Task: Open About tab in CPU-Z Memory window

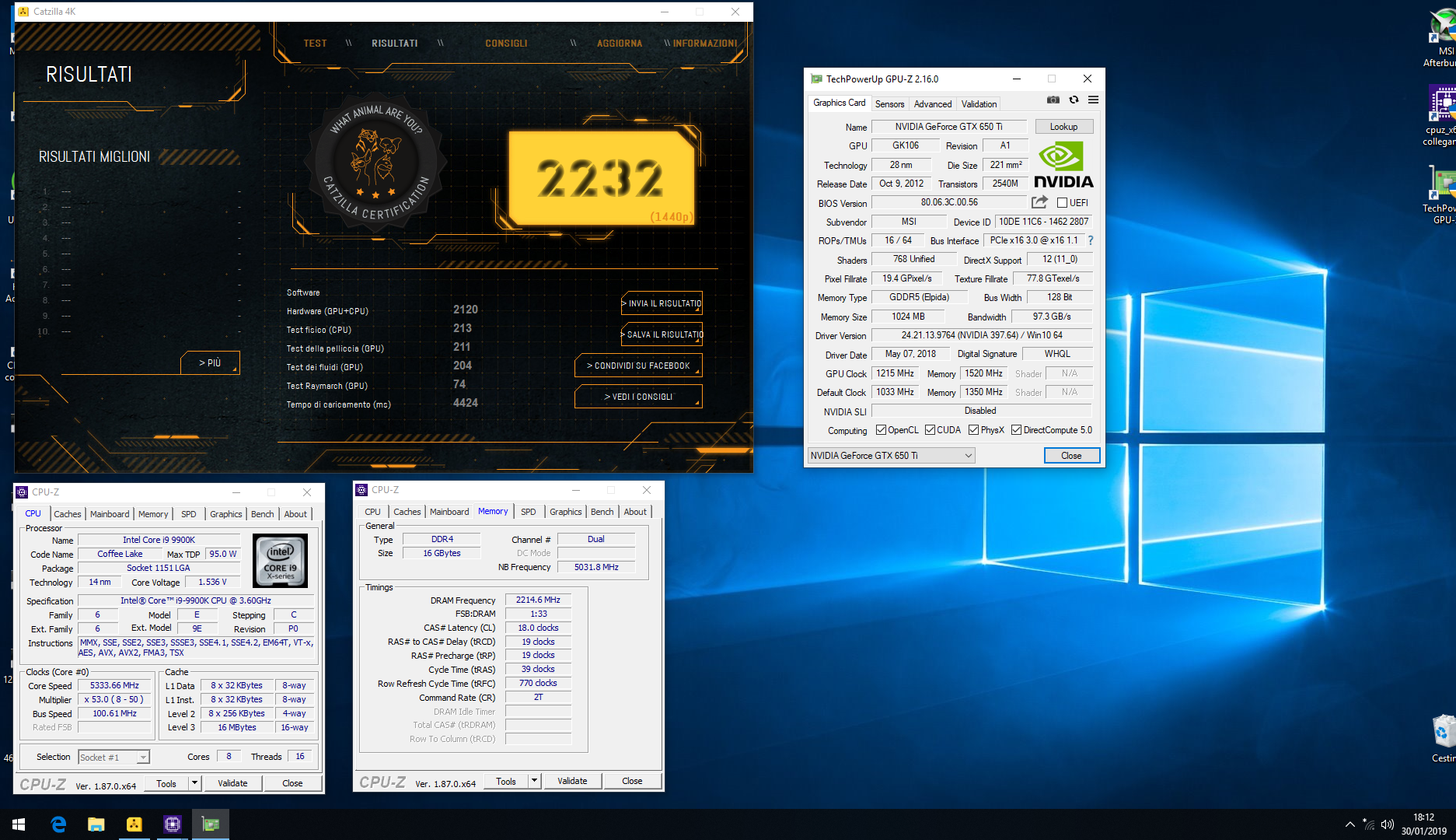Action: click(x=635, y=512)
